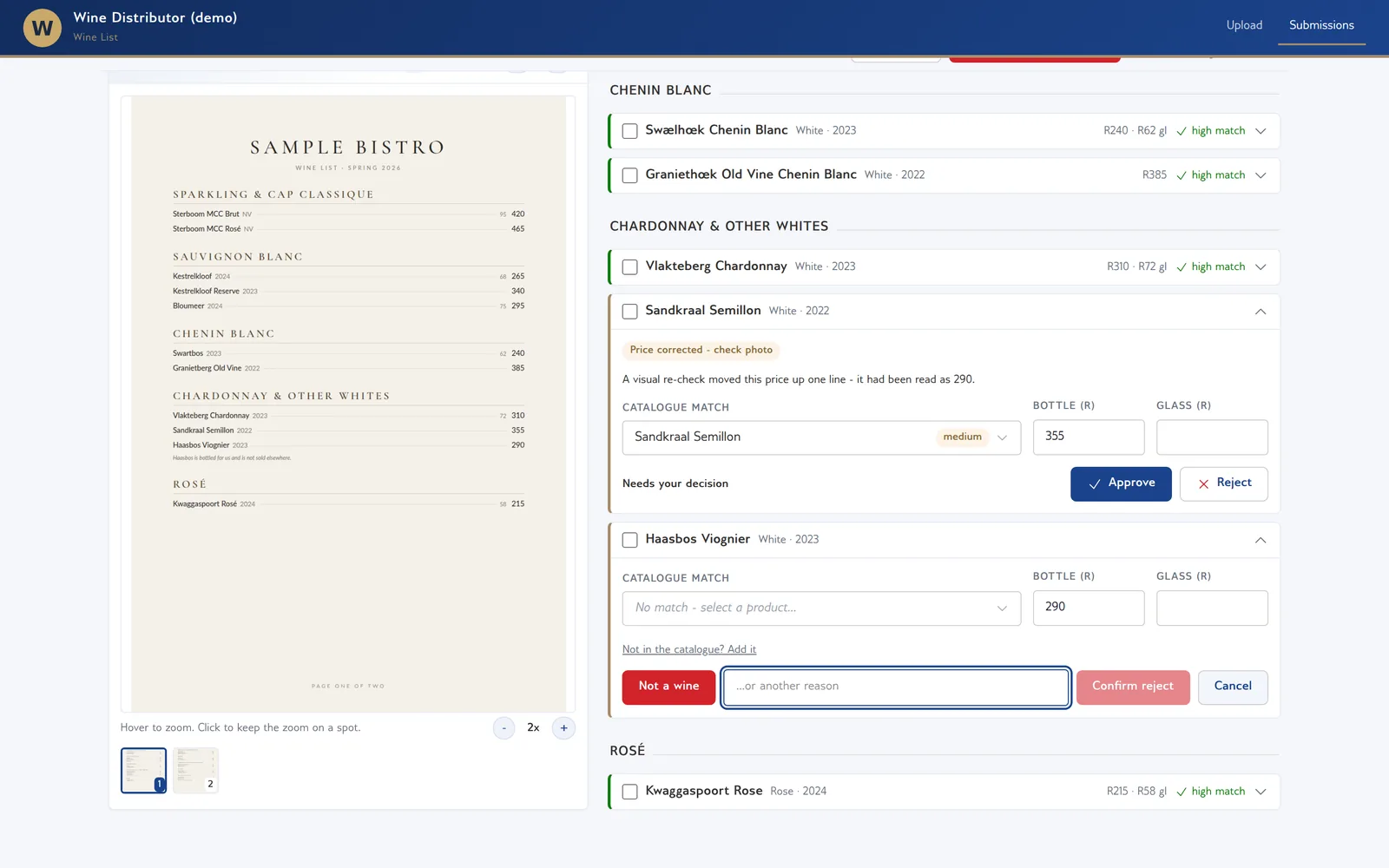Click the gold W logo icon
This screenshot has width=1389, height=868.
coord(42,28)
